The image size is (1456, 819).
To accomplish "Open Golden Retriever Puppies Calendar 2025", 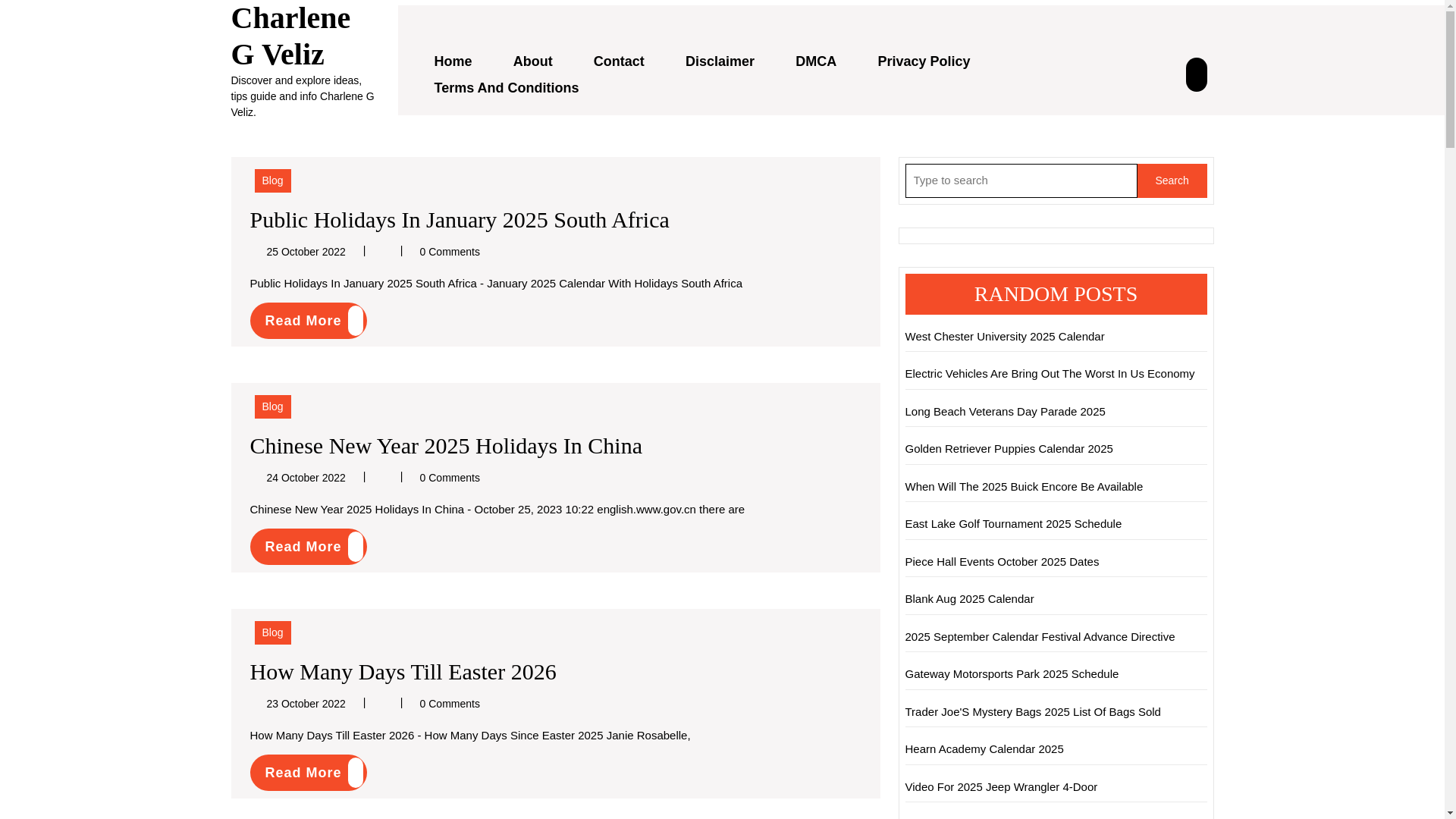I will click(x=1009, y=449).
